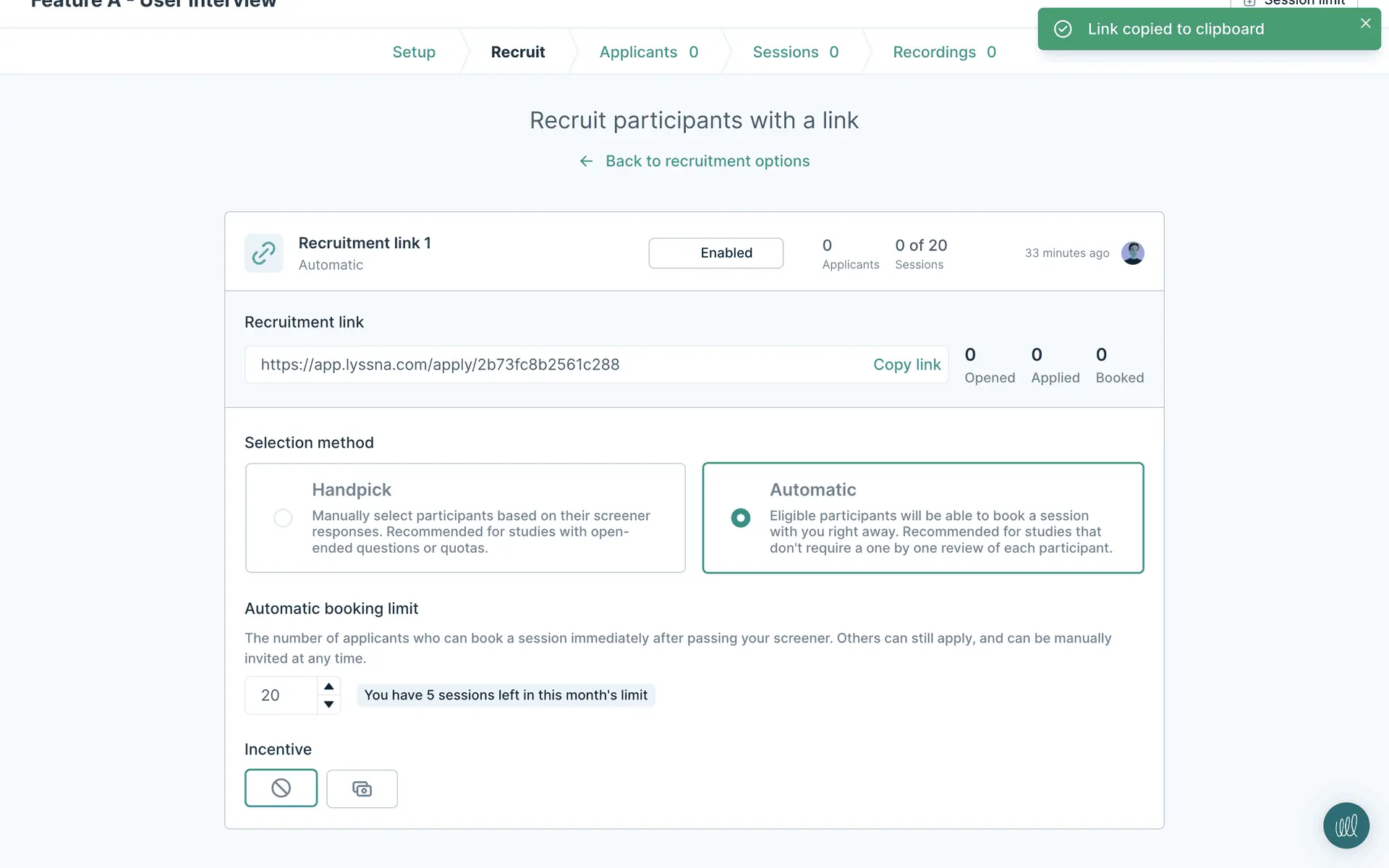Toggle the Enabled status button
This screenshot has height=868, width=1389.
(x=715, y=253)
